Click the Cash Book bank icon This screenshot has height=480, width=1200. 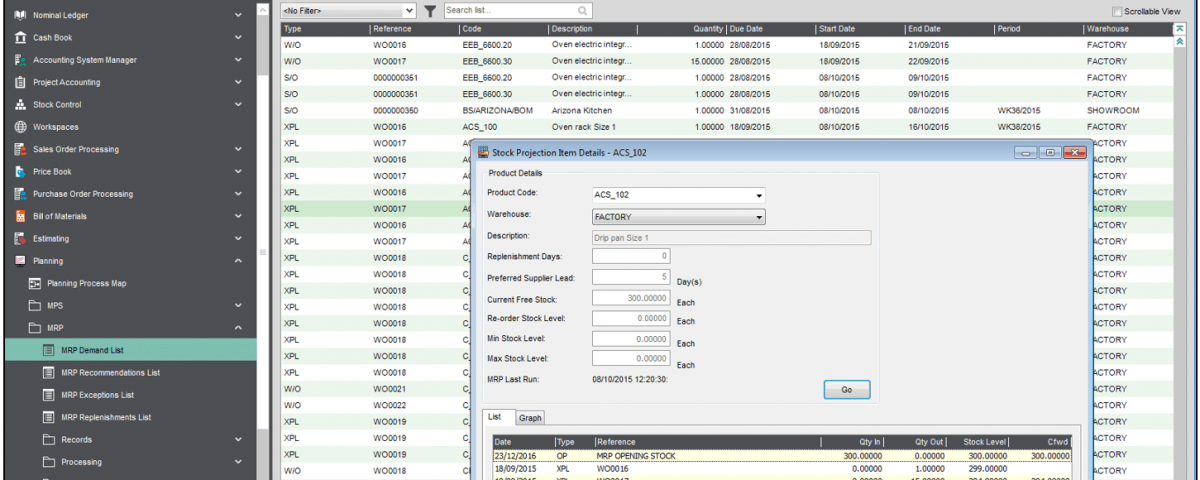point(21,37)
